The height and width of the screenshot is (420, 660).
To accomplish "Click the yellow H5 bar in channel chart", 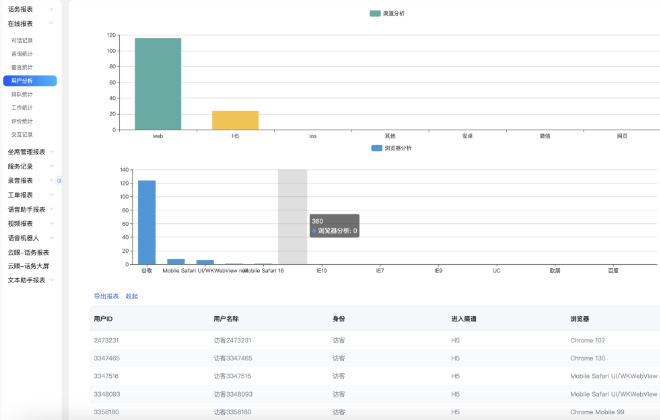I will click(x=235, y=120).
